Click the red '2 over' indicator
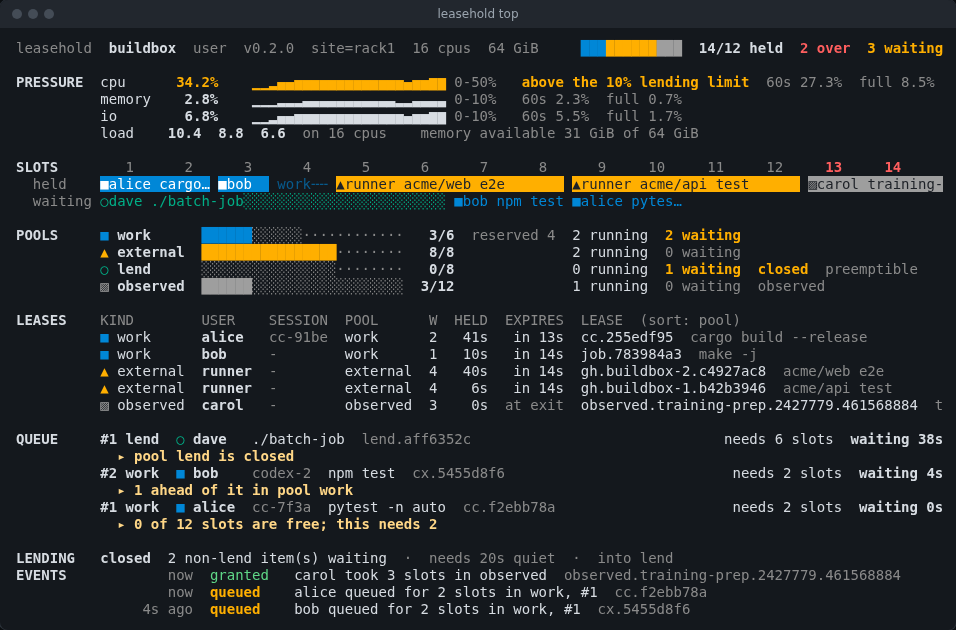 825,48
